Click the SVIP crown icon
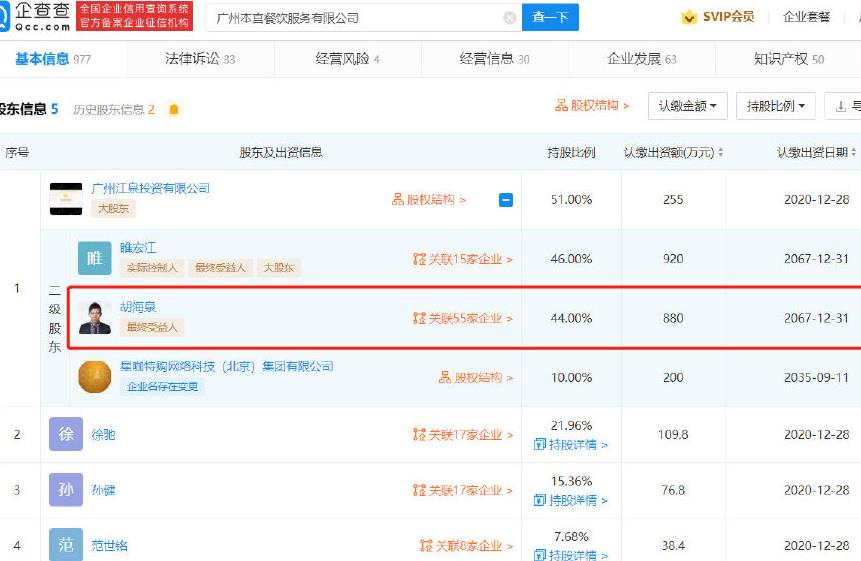Image resolution: width=861 pixels, height=561 pixels. click(x=689, y=18)
